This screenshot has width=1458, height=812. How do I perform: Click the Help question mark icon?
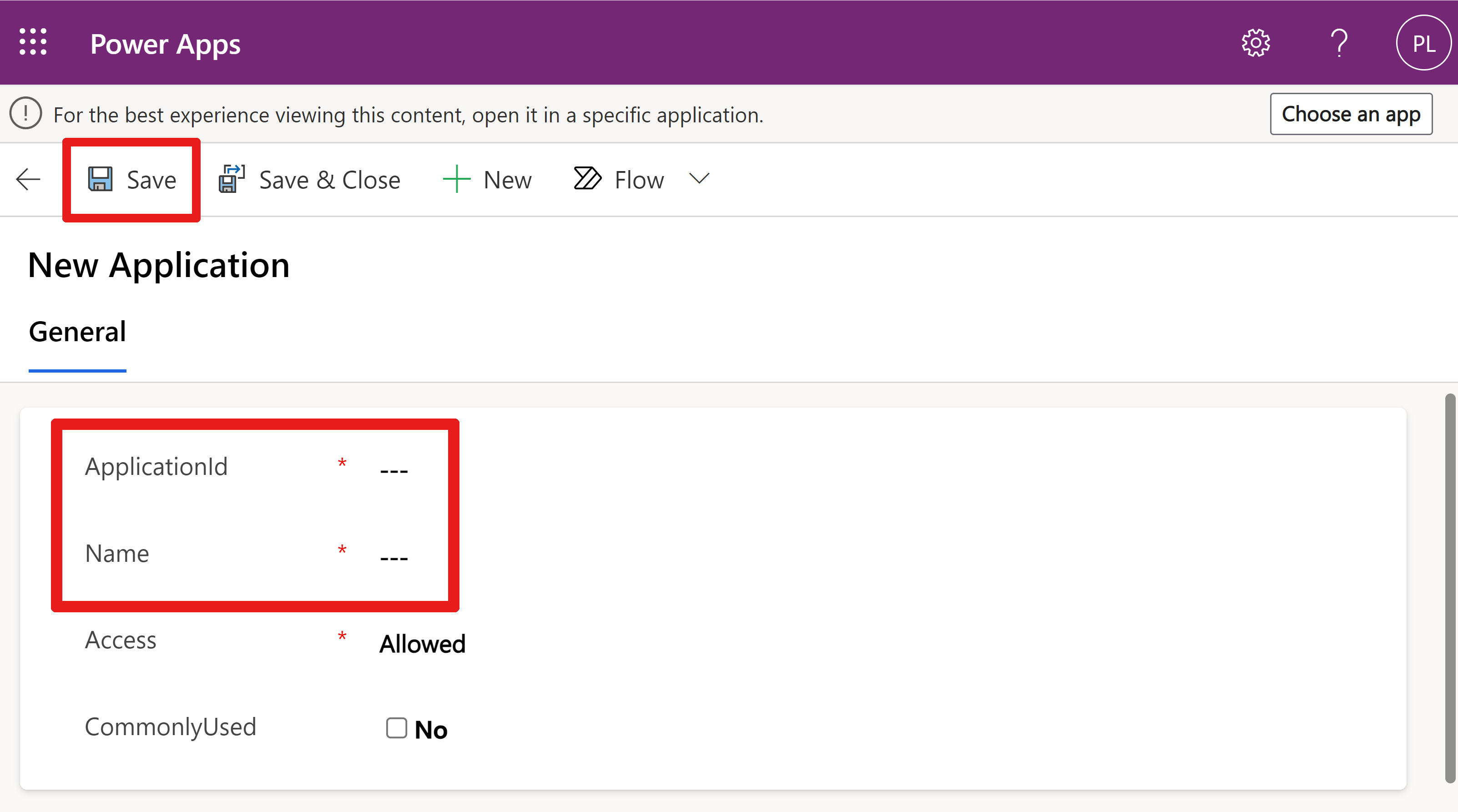coord(1339,42)
